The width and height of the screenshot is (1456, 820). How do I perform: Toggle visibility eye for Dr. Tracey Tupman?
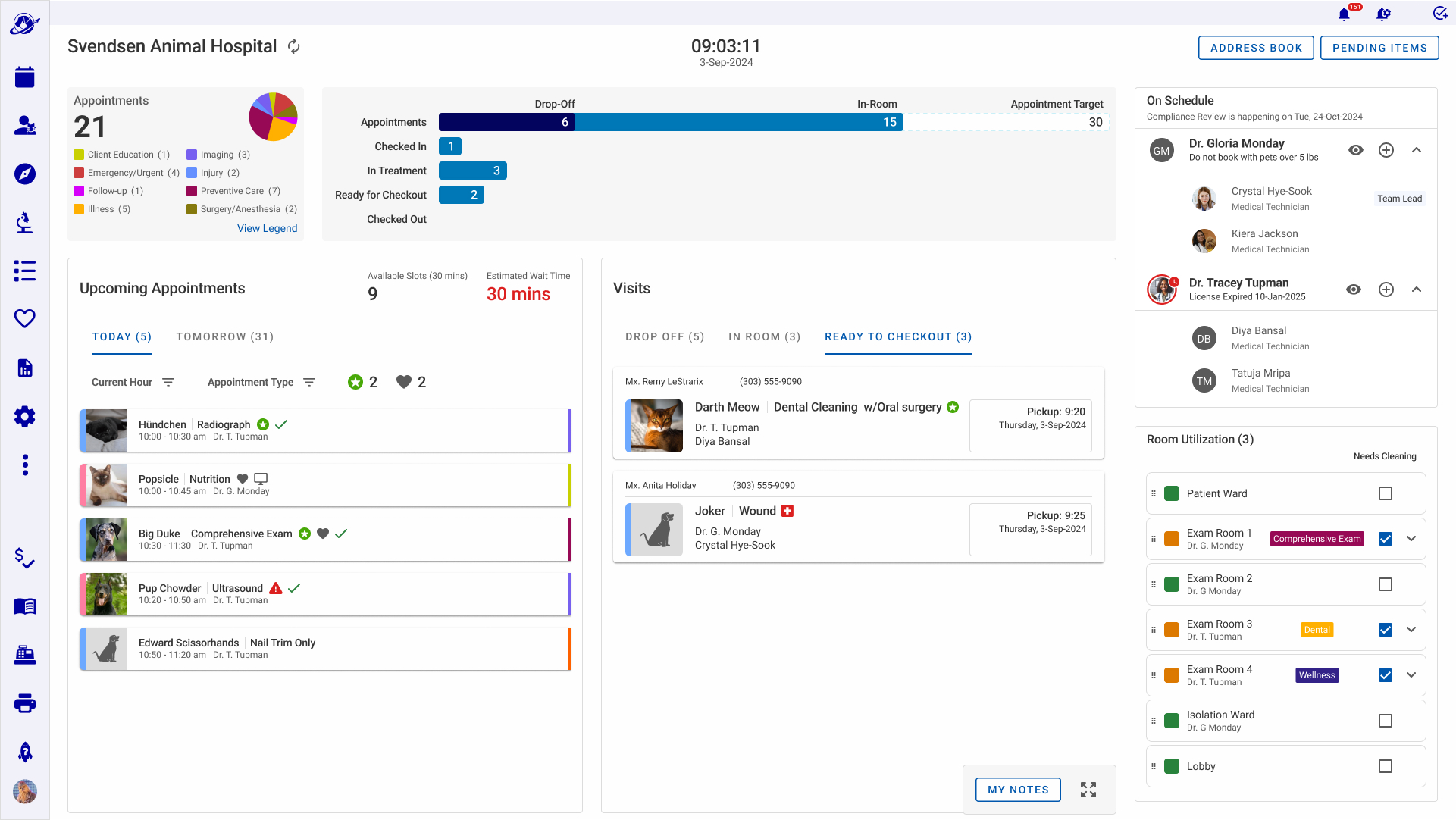pos(1353,290)
